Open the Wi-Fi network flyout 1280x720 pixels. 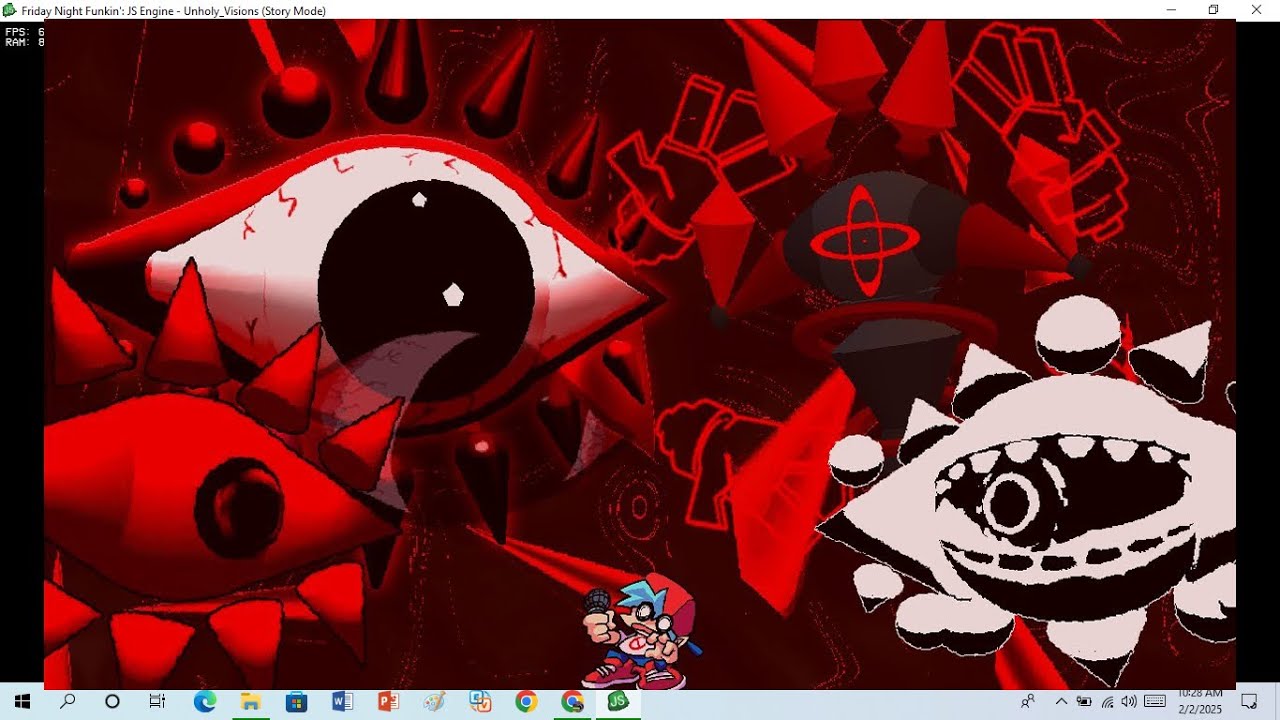point(1107,702)
